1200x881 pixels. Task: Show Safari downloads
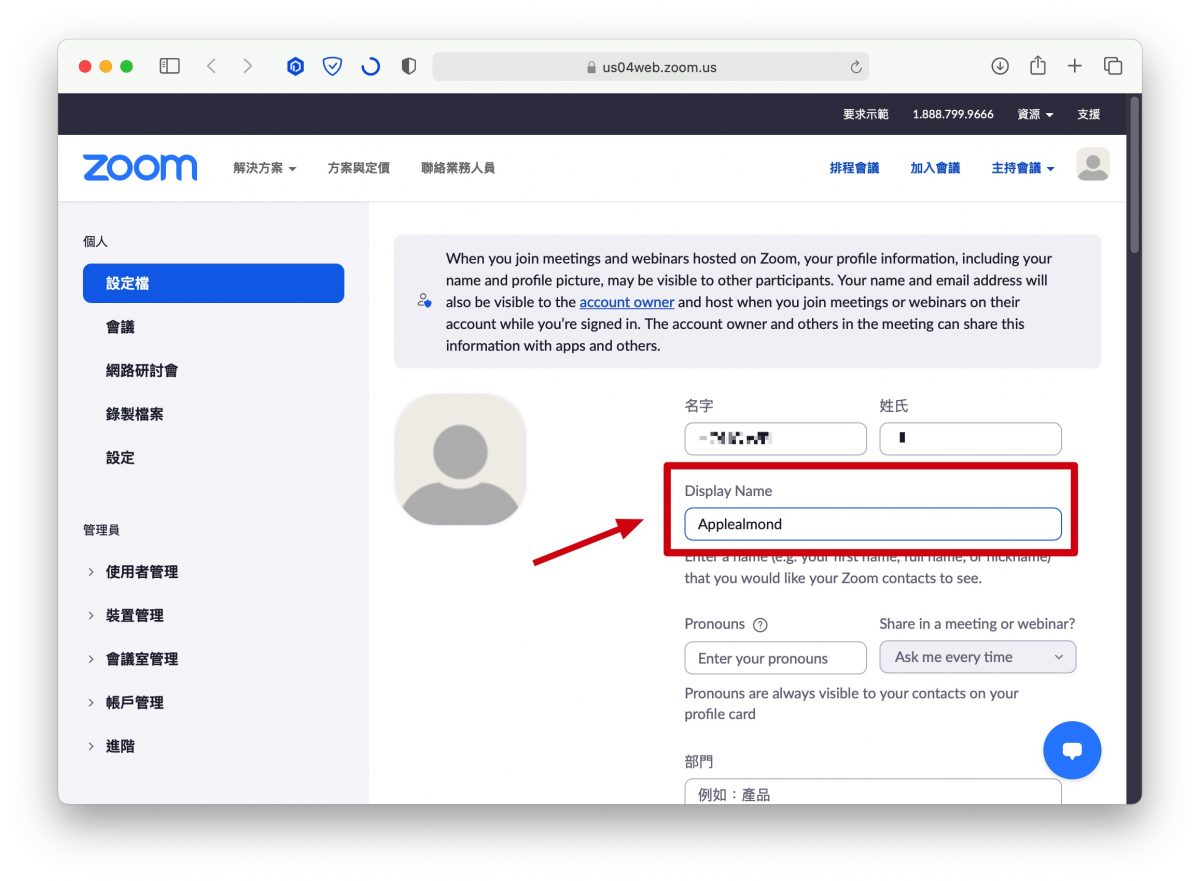tap(1000, 66)
